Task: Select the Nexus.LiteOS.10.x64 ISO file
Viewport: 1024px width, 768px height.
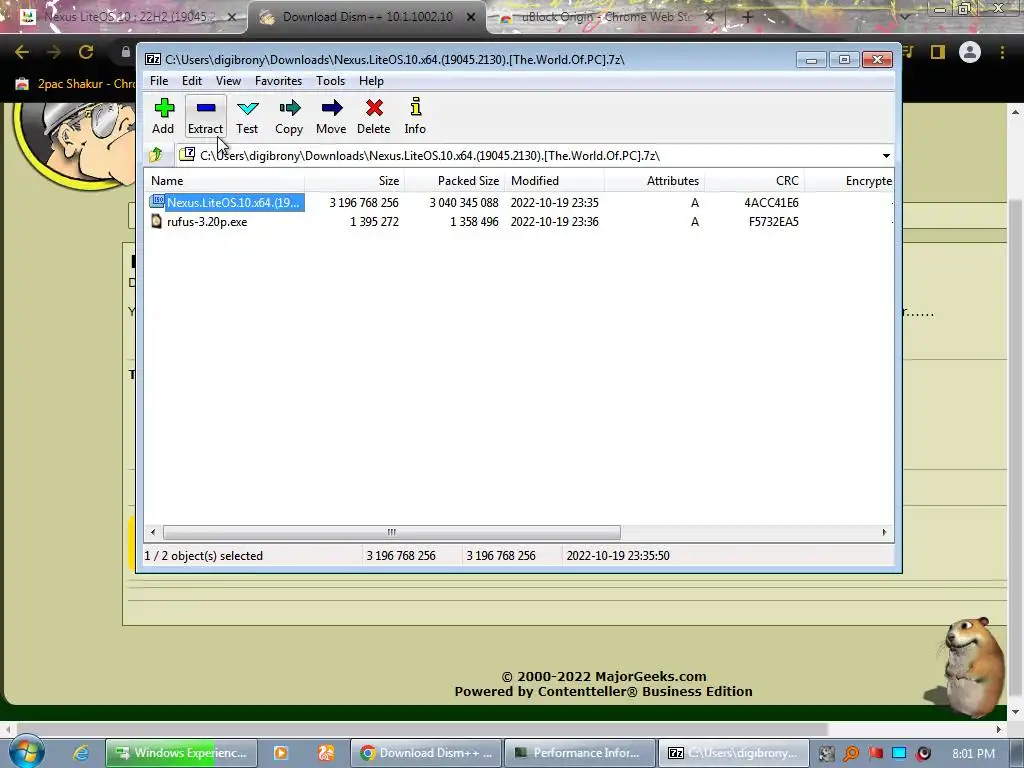Action: click(233, 202)
